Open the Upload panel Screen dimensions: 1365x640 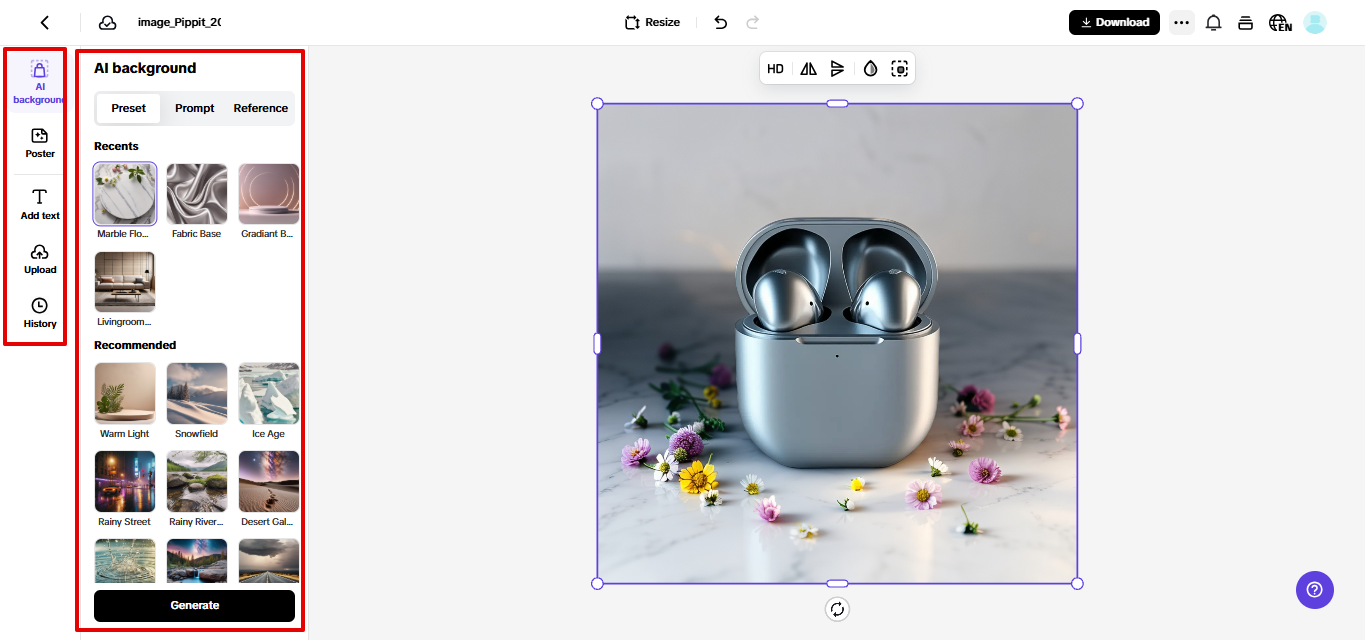pyautogui.click(x=39, y=258)
